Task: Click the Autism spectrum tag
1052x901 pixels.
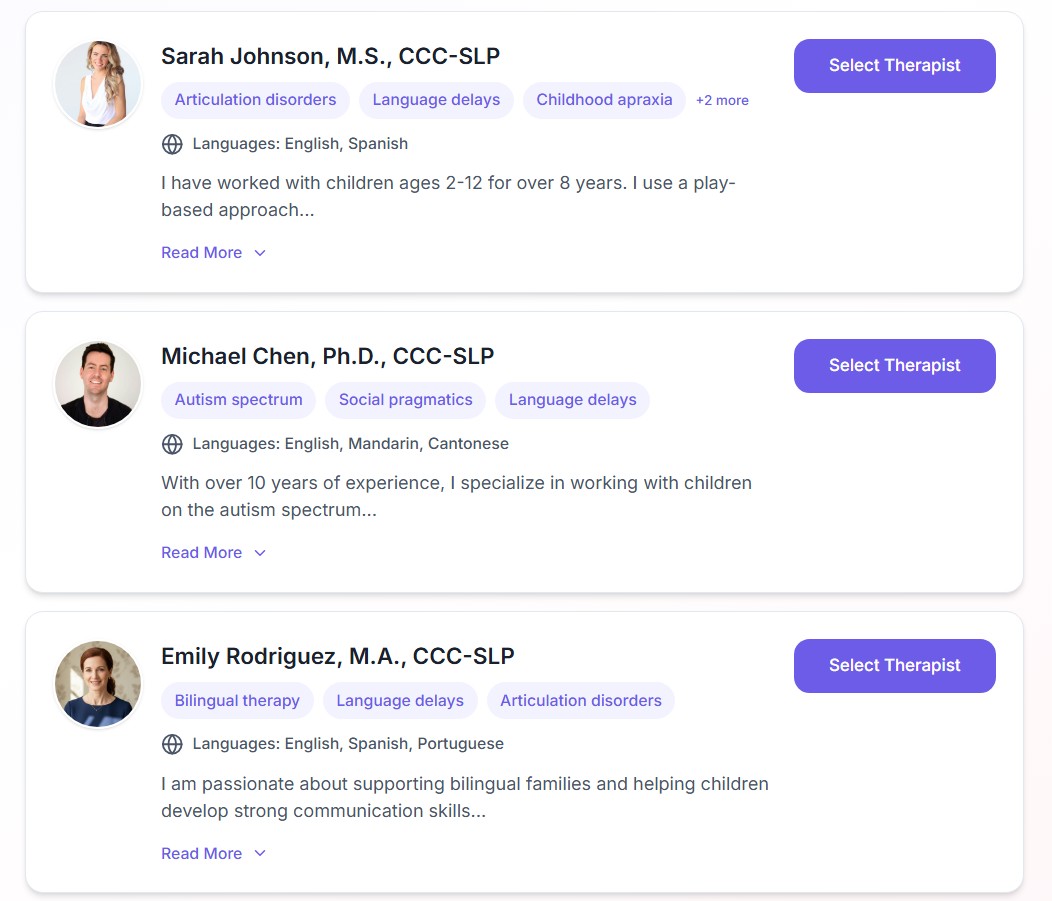Action: pos(238,400)
